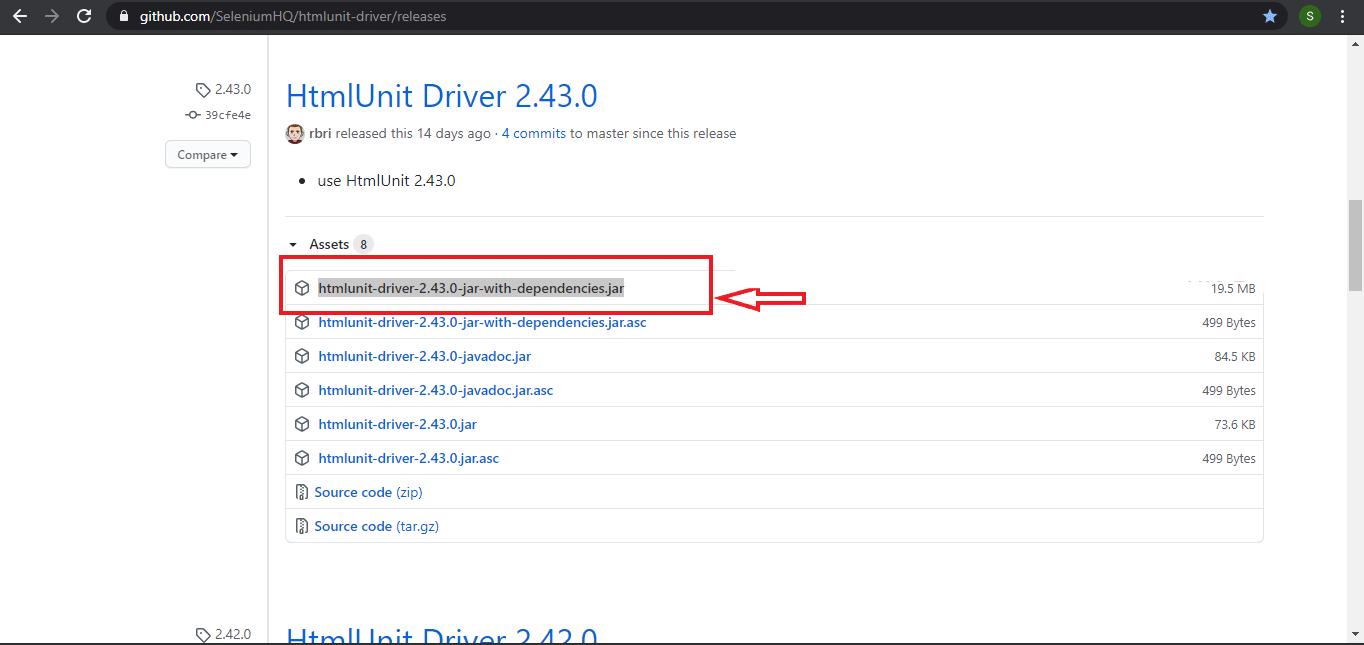Click the Assets count badge 8

coord(364,244)
